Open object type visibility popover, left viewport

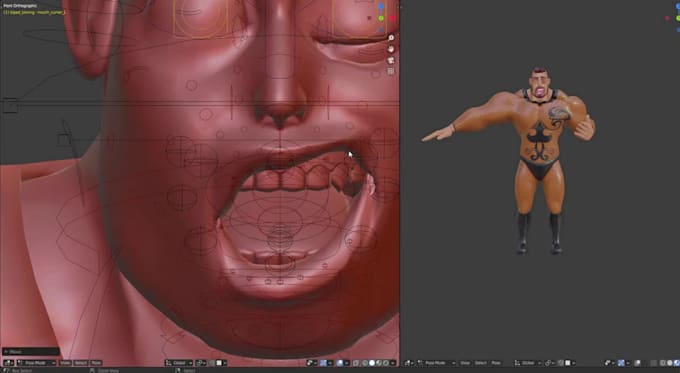312,363
